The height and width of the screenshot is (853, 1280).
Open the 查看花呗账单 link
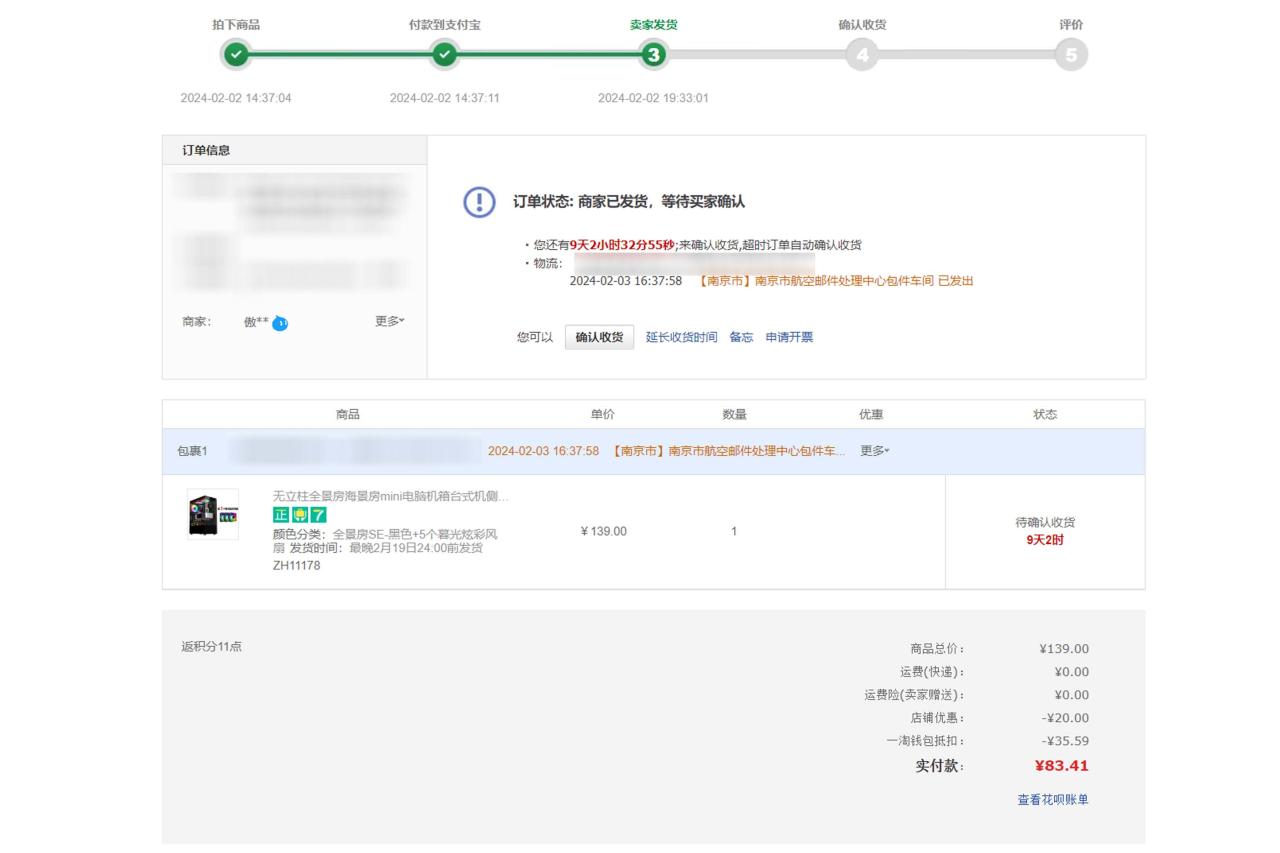click(x=1053, y=800)
